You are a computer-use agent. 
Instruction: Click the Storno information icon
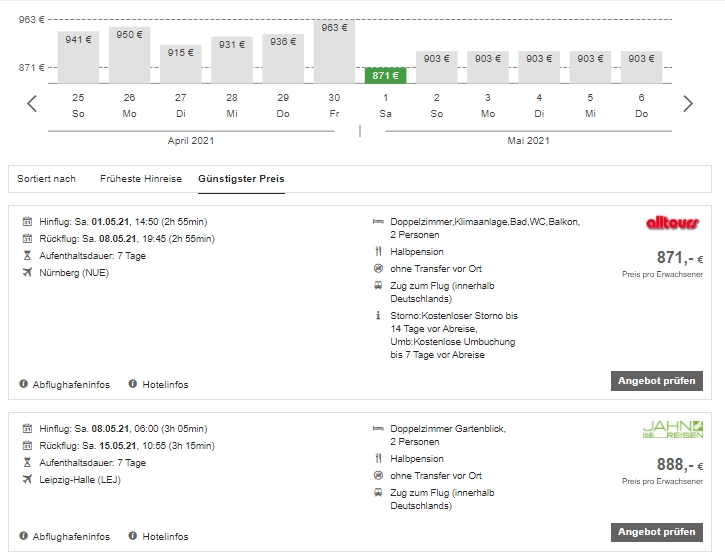pyautogui.click(x=378, y=315)
